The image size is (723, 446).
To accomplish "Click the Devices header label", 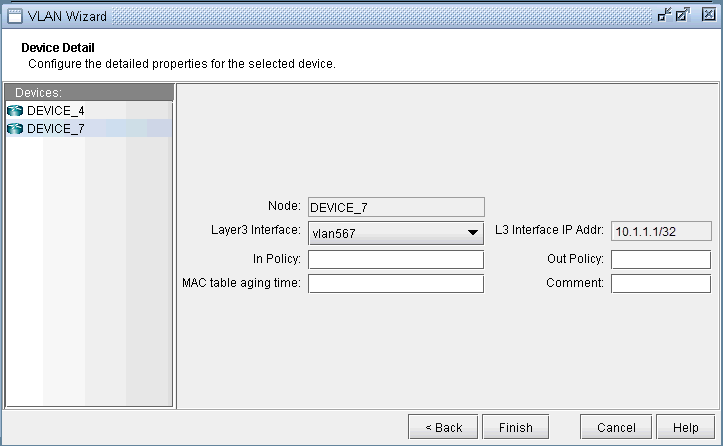I will coord(38,93).
